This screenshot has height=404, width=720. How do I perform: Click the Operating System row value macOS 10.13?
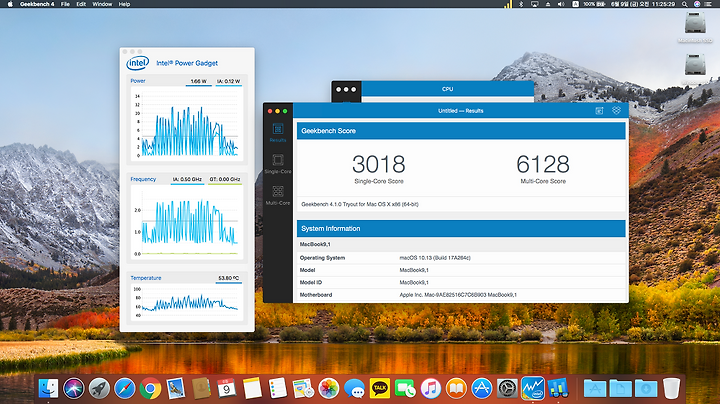click(435, 258)
